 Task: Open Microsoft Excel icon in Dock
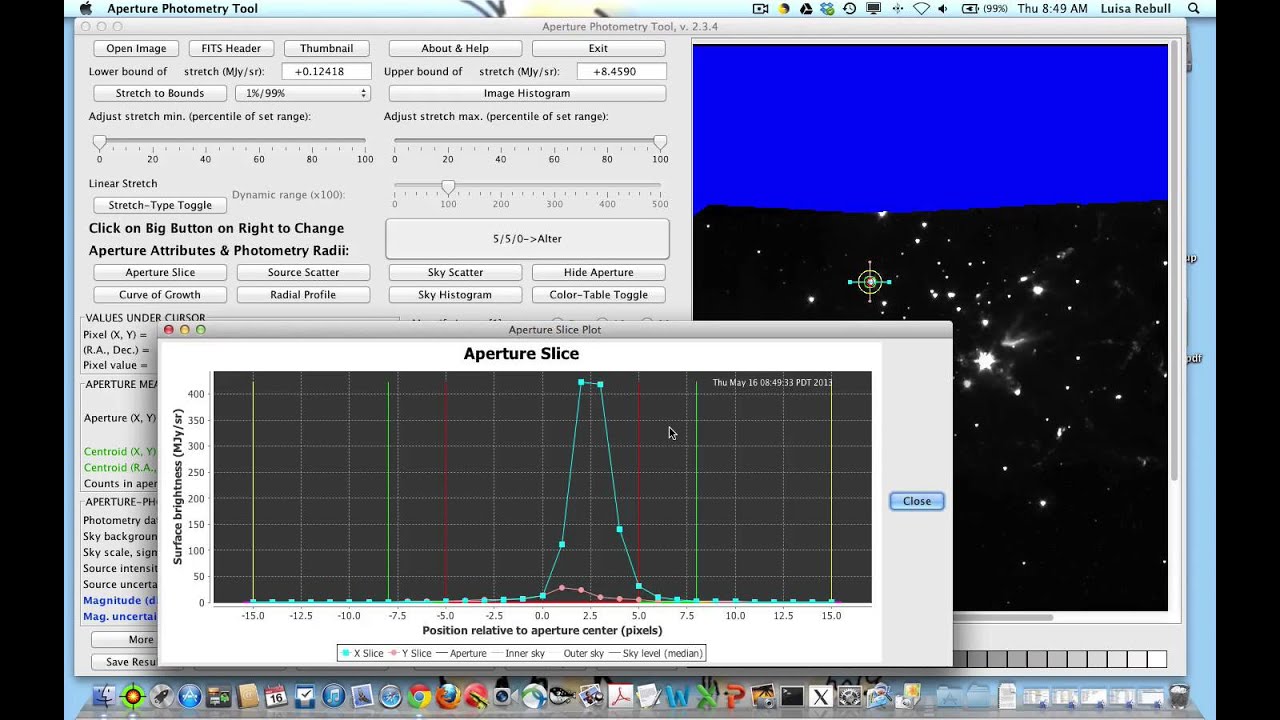pos(706,696)
